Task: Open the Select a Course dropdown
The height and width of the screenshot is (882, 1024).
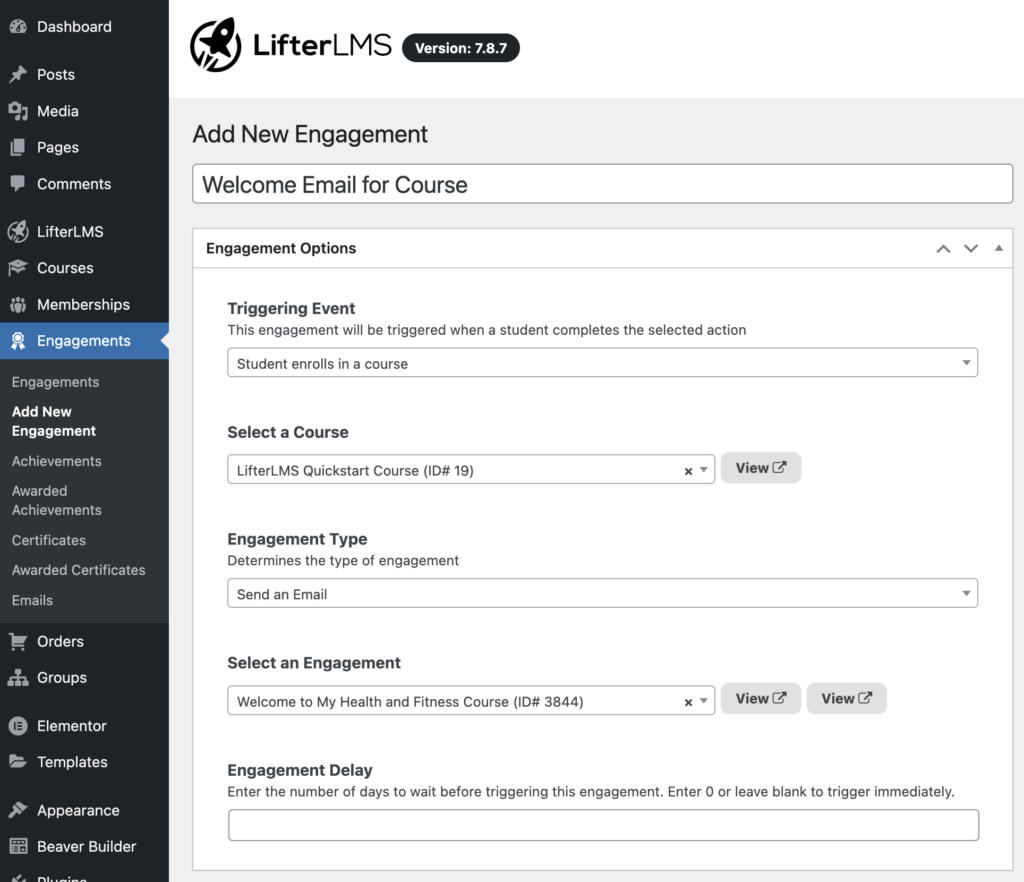Action: [x=471, y=469]
